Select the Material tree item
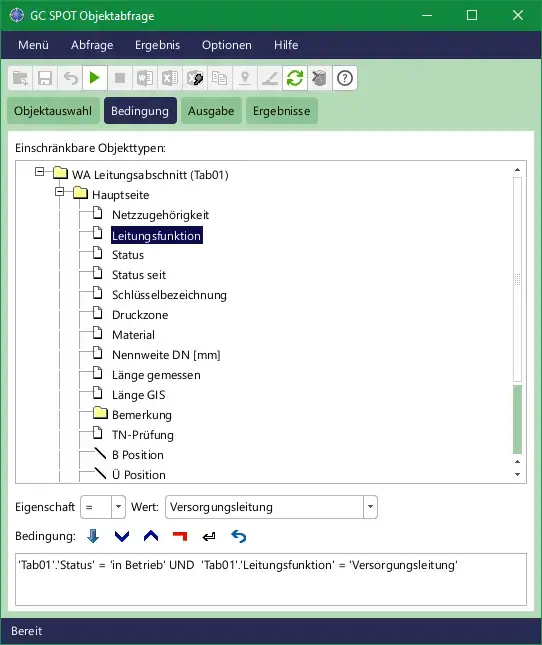Viewport: 542px width, 645px height. pyautogui.click(x=133, y=335)
